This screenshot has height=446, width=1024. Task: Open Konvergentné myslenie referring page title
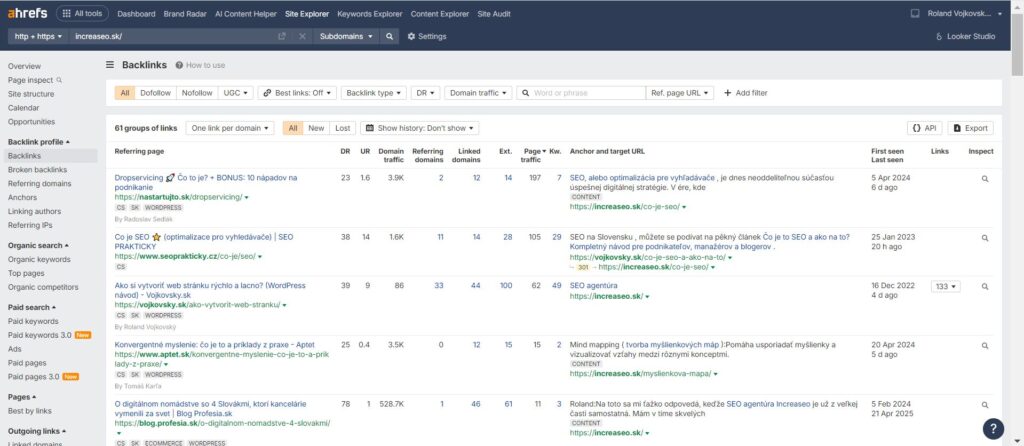tap(214, 344)
